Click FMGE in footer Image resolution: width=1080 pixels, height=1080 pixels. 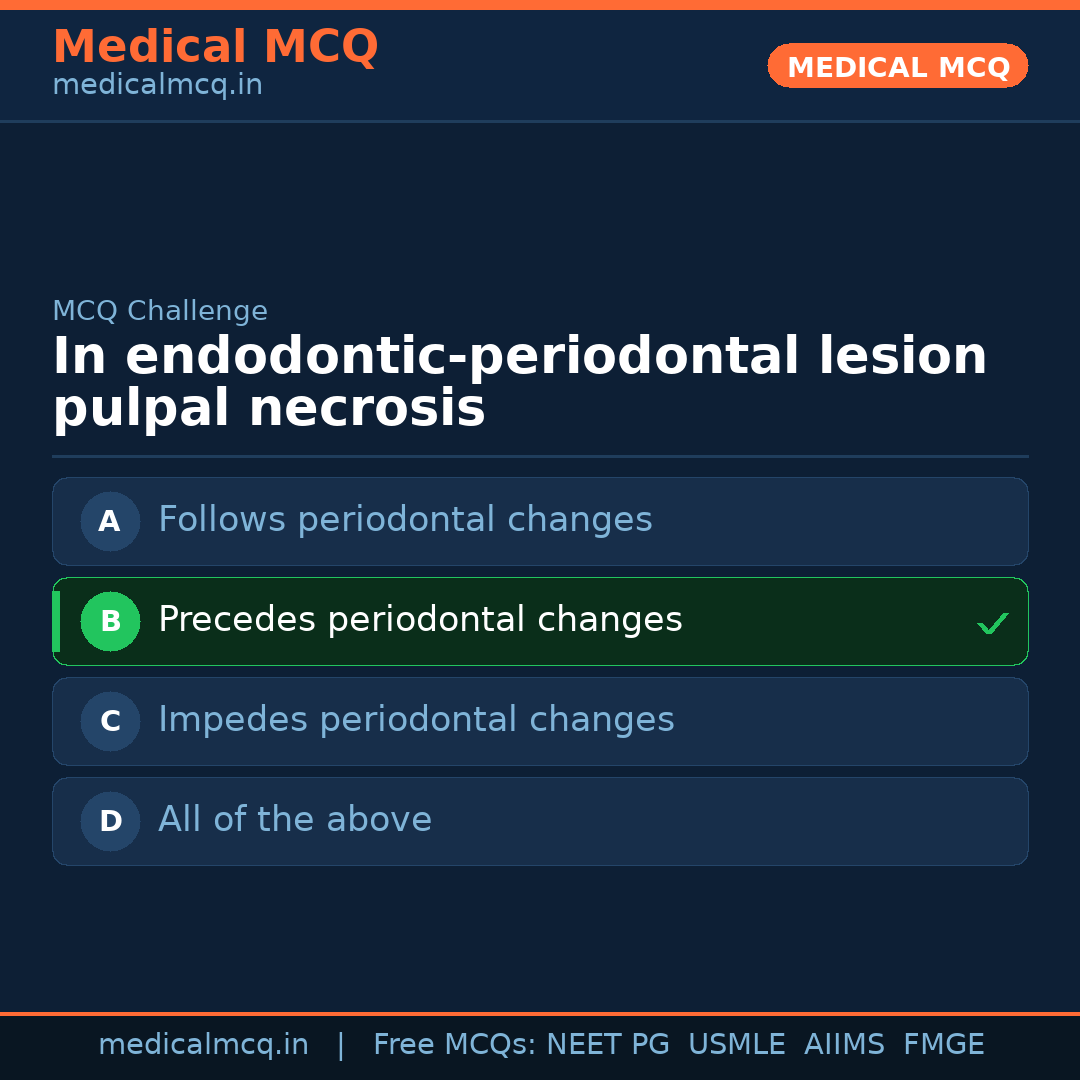click(943, 1045)
